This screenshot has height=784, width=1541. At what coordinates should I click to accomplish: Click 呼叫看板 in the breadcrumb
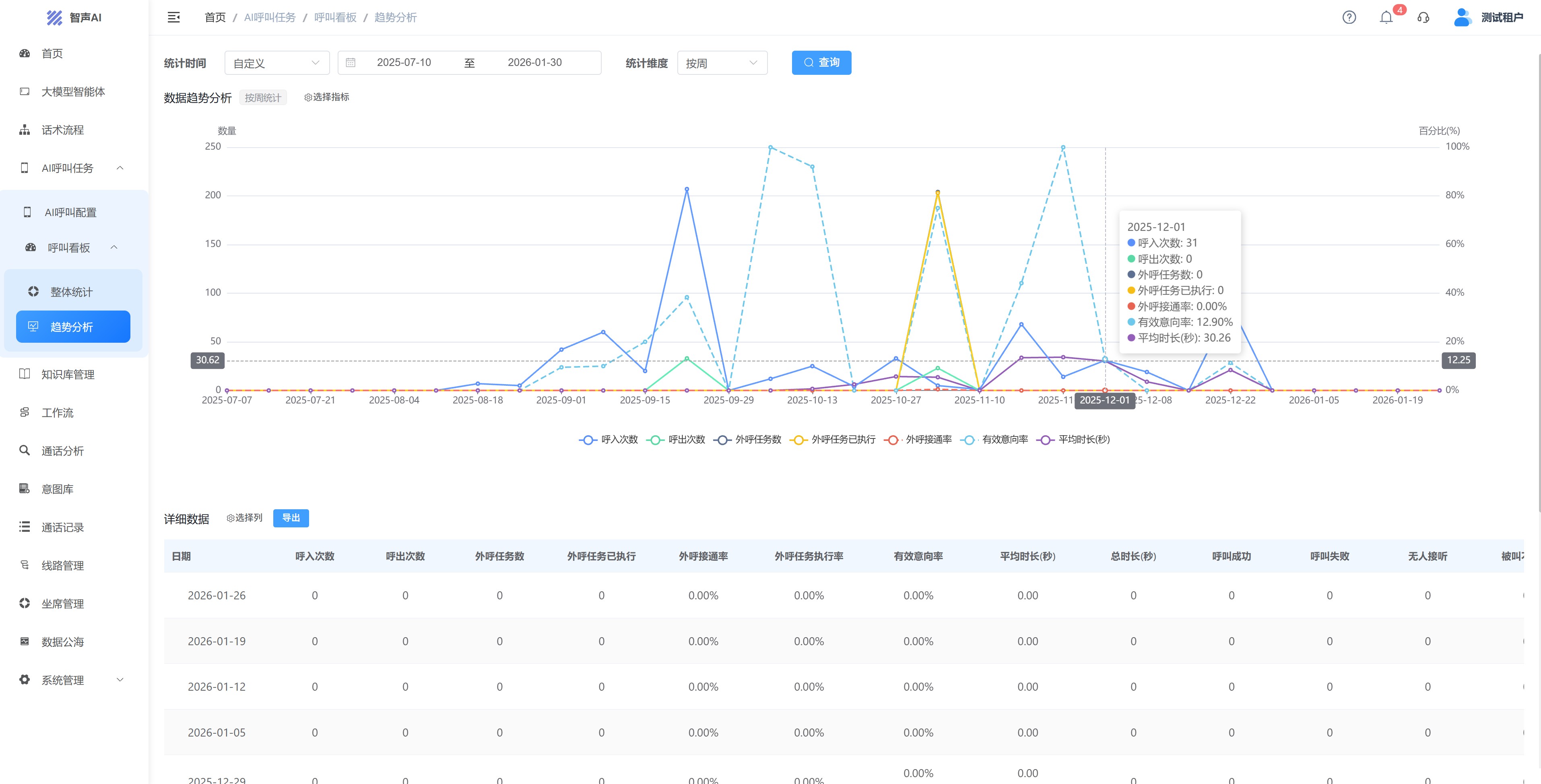tap(336, 17)
